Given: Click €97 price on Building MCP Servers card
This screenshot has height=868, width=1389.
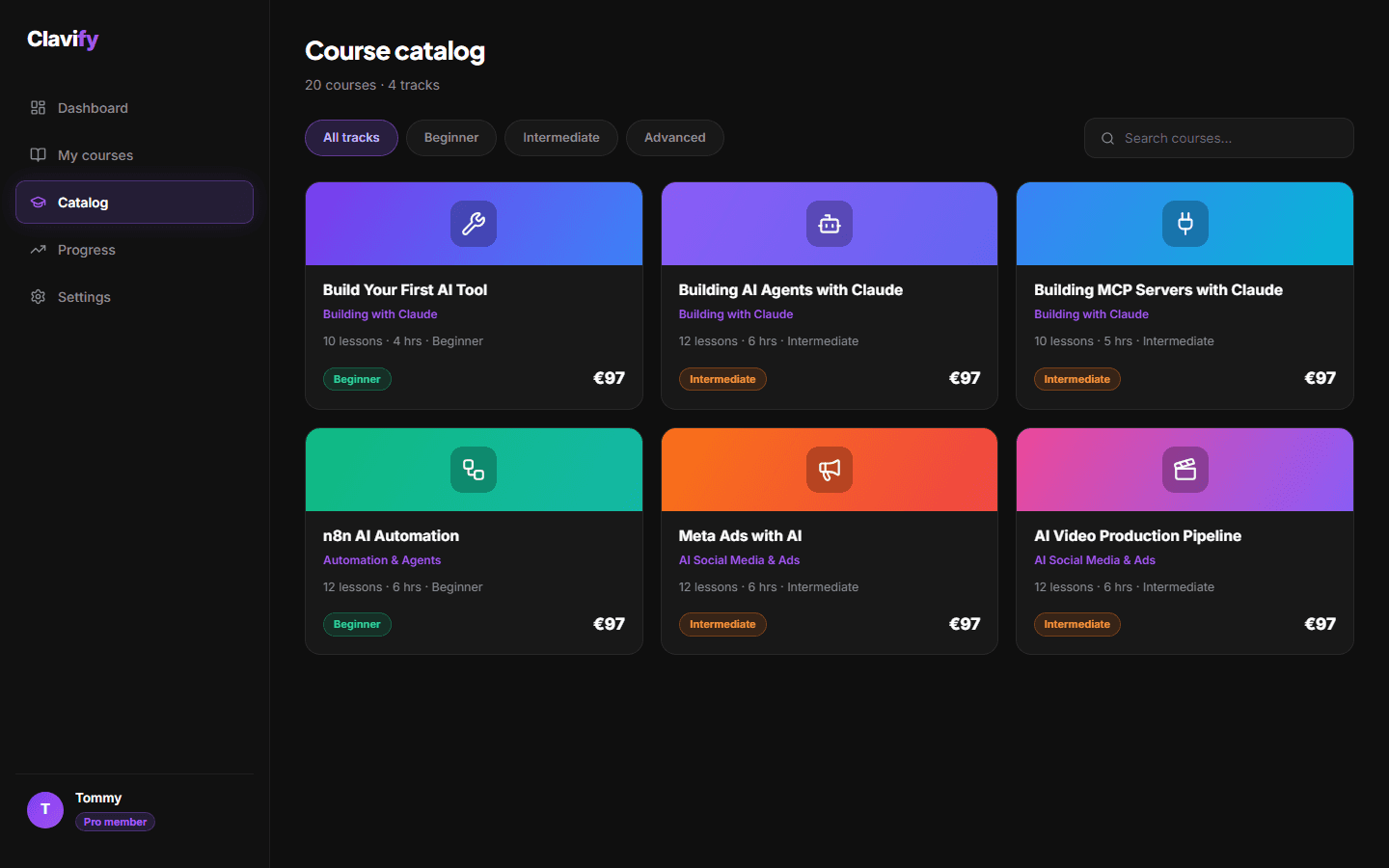Looking at the screenshot, I should 1320,378.
